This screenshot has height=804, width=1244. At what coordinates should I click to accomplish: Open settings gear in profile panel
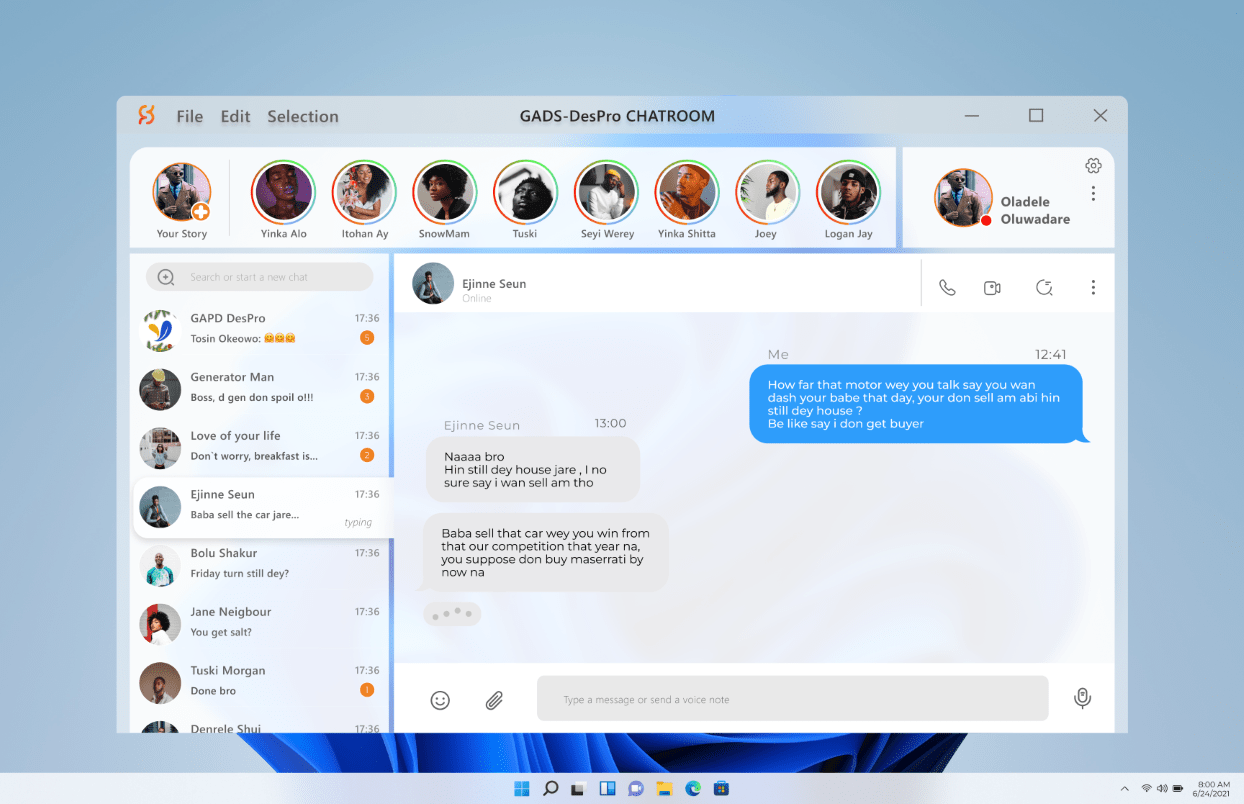click(x=1093, y=166)
